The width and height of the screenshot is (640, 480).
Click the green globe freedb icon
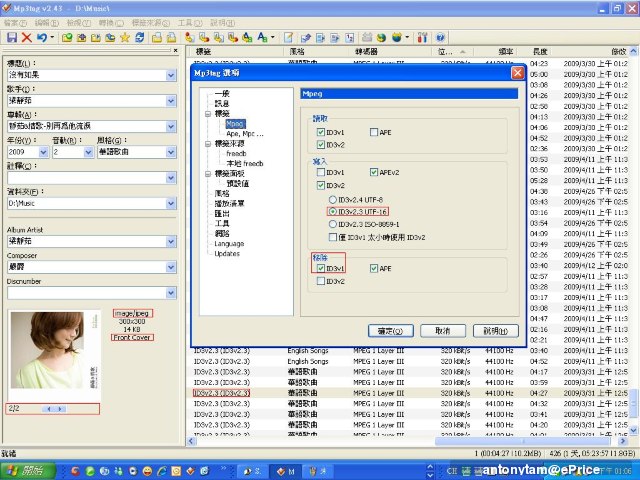(x=381, y=38)
